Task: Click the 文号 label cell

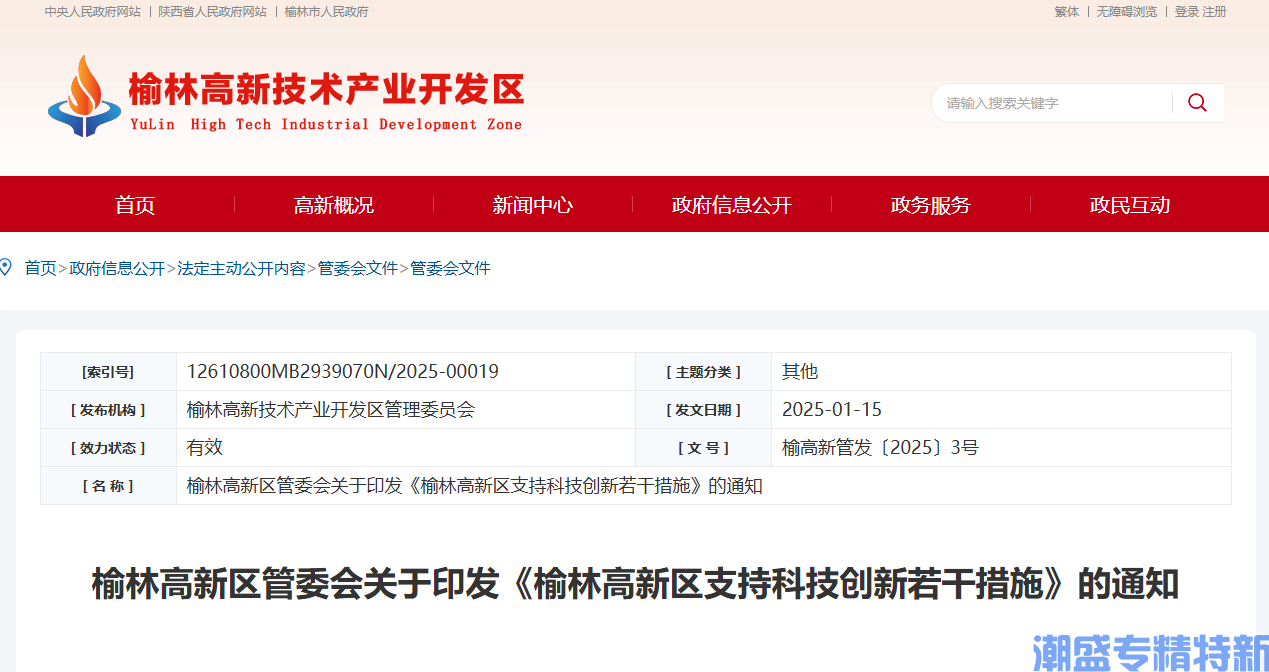Action: 703,448
